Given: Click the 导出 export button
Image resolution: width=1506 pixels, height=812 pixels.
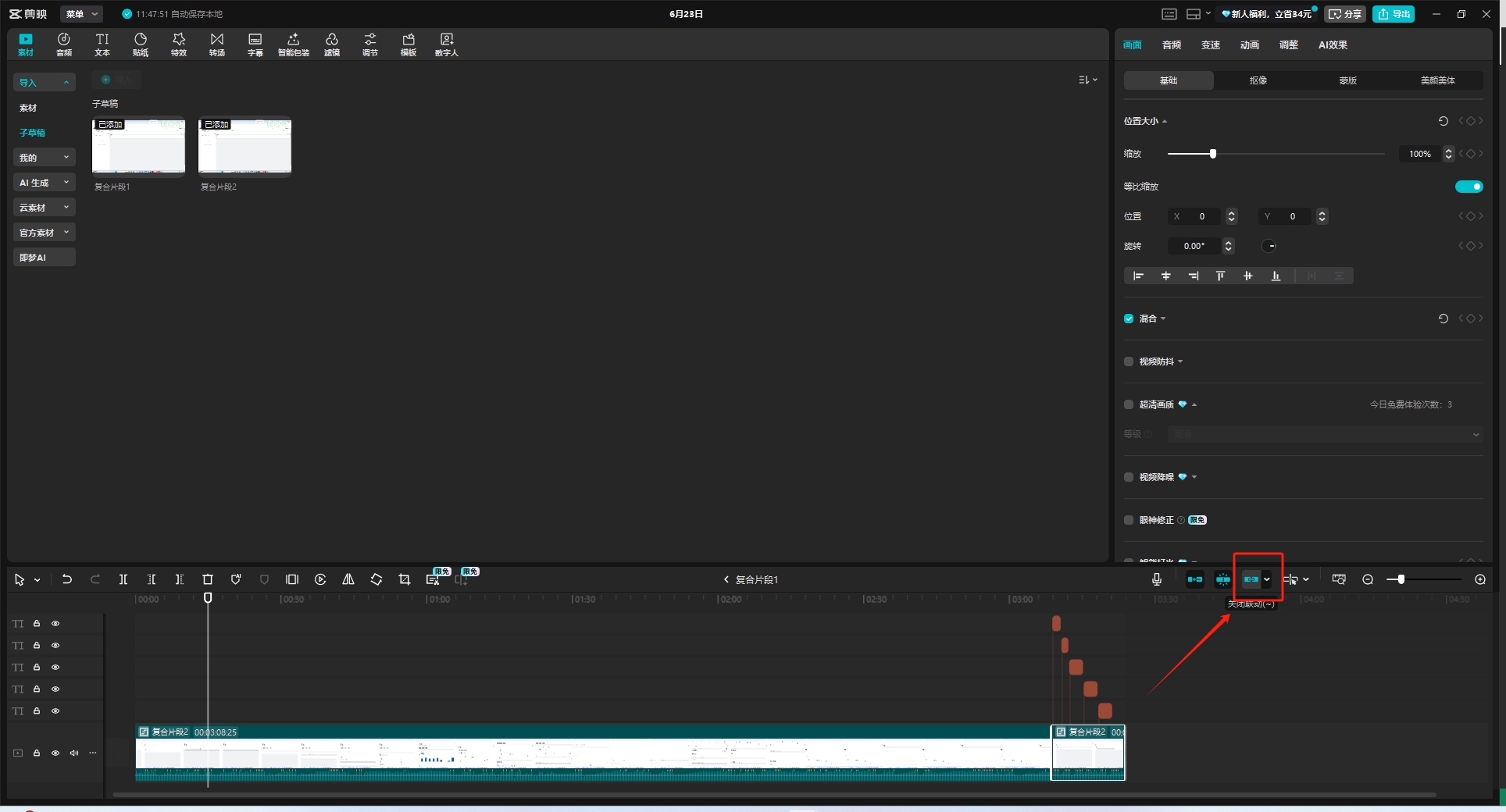Looking at the screenshot, I should (x=1394, y=14).
